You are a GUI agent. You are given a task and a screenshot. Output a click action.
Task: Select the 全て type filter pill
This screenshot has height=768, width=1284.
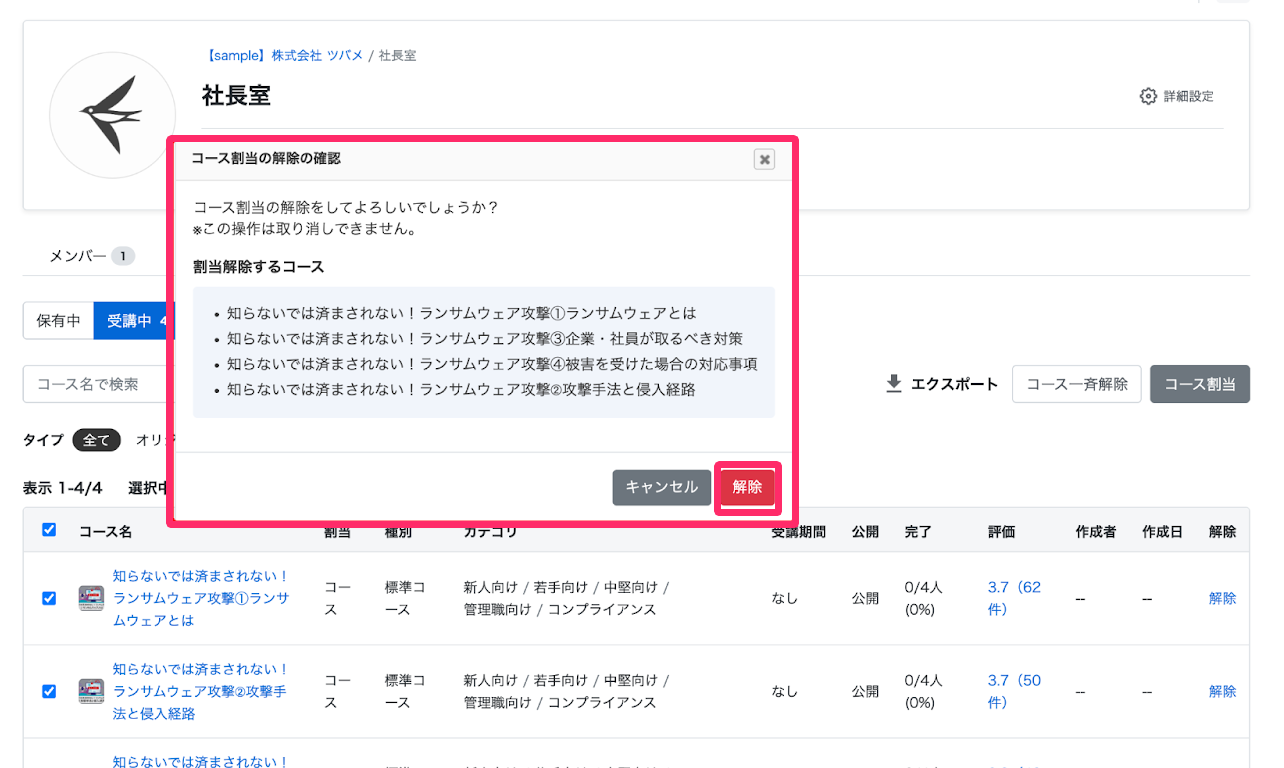[96, 440]
